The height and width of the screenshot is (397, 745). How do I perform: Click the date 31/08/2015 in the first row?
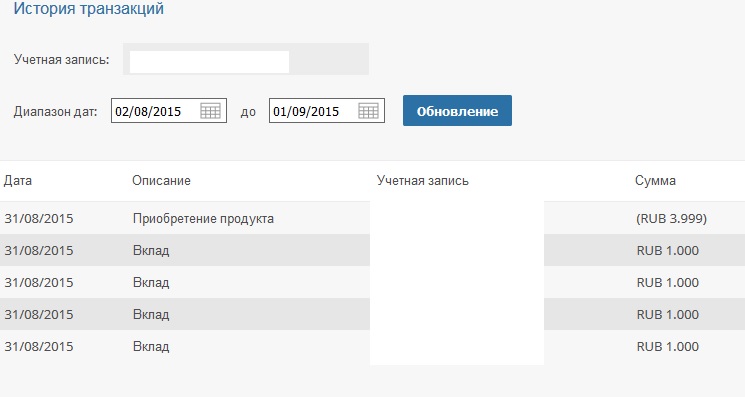coord(39,218)
